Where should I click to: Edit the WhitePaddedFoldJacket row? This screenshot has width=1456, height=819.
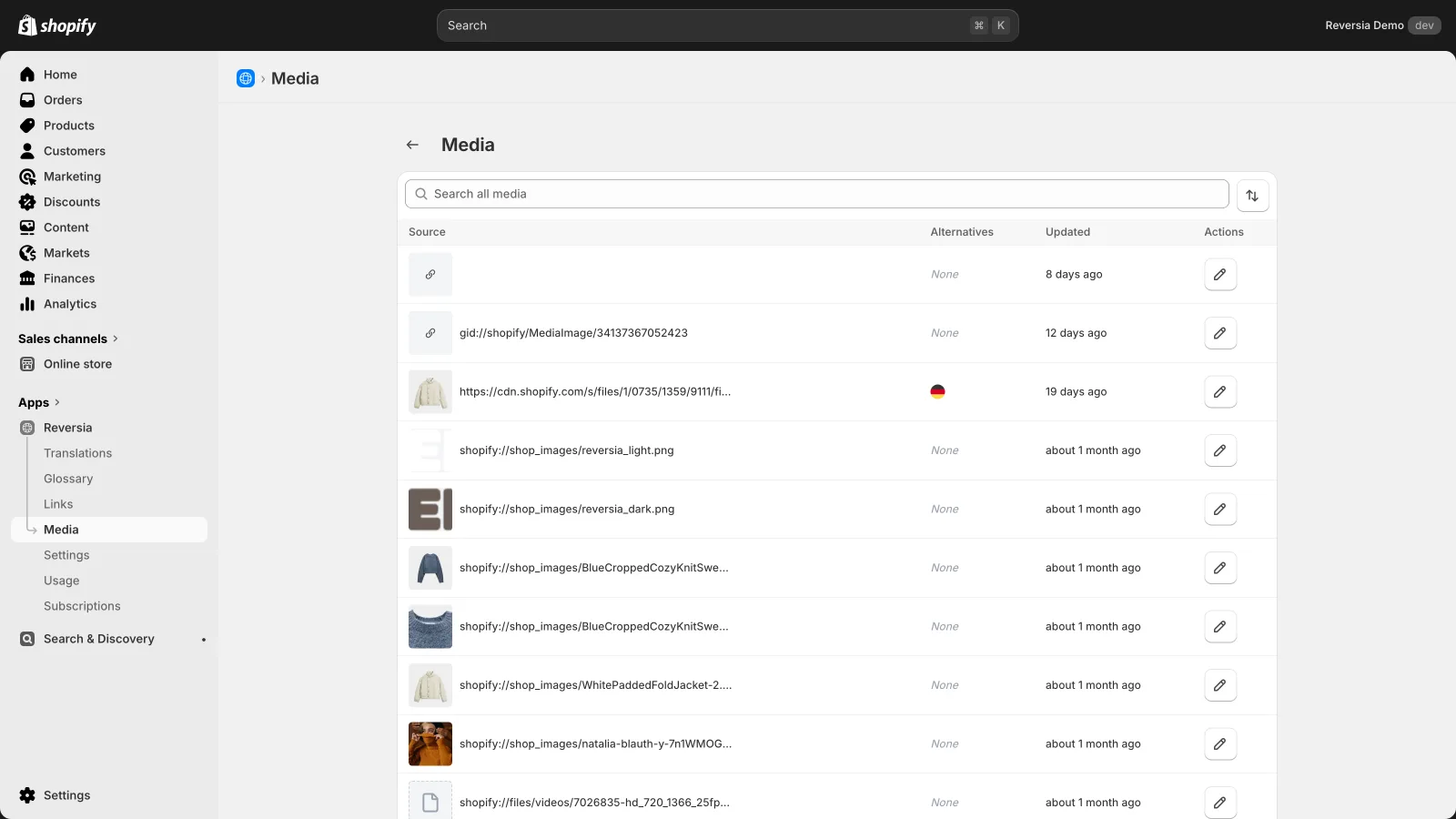coord(1220,685)
